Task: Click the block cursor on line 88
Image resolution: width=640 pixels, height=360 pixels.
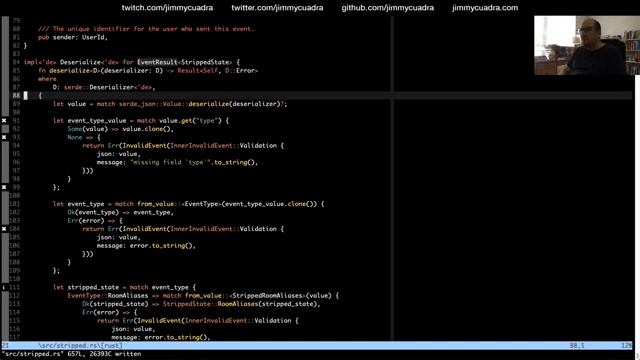Action: point(25,96)
